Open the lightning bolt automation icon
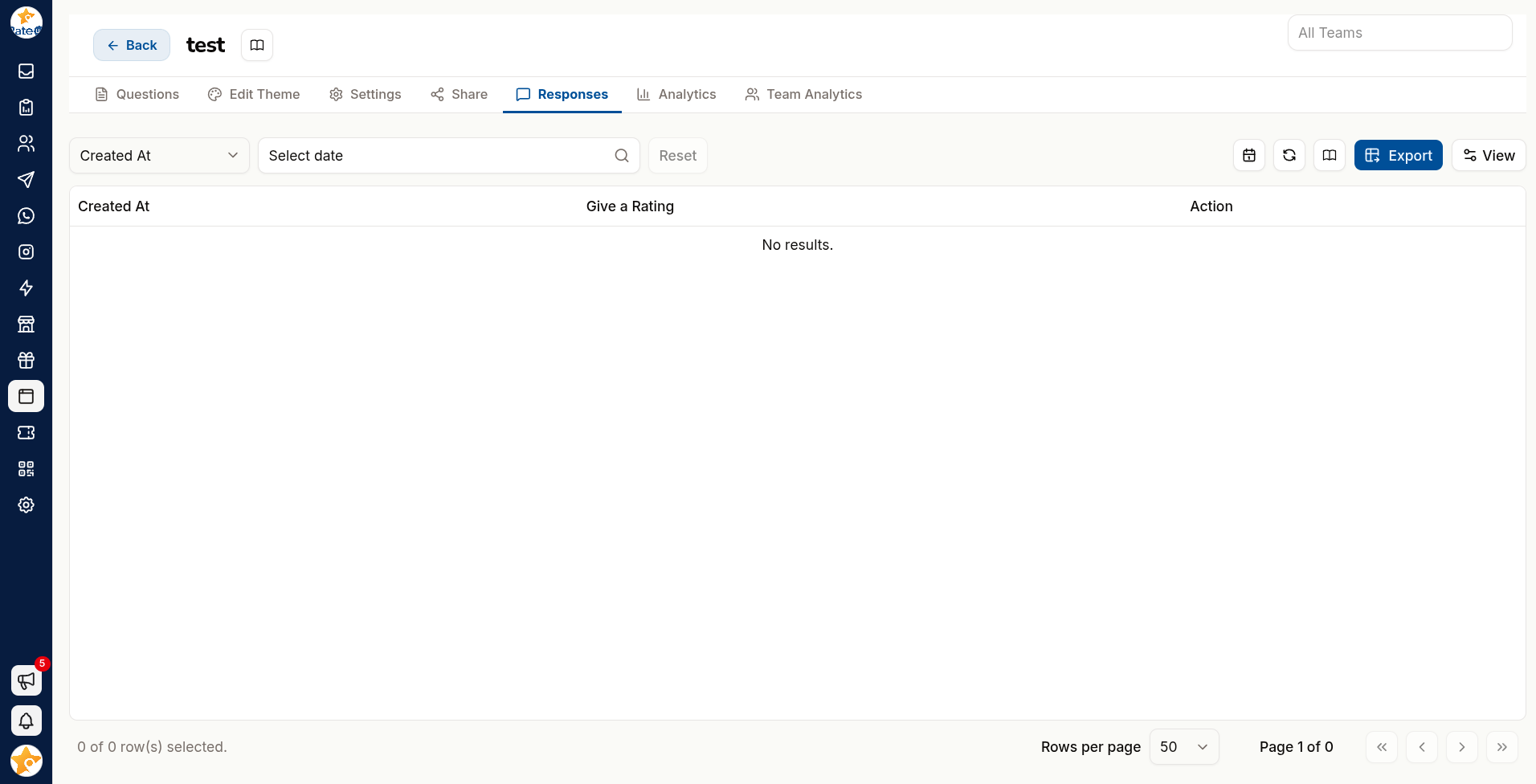The width and height of the screenshot is (1536, 784). point(26,288)
